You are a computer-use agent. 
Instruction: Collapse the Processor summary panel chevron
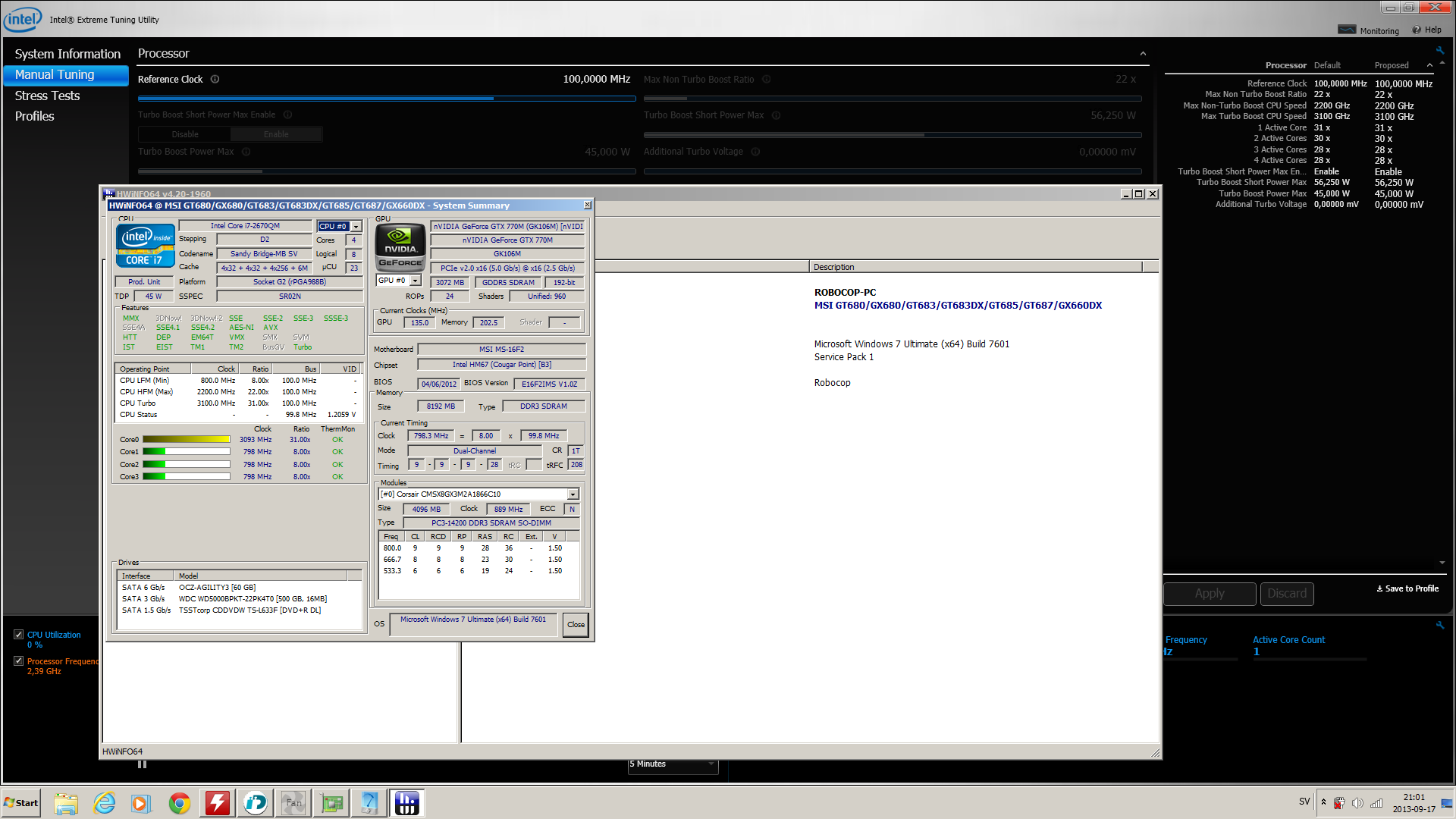coord(1430,65)
